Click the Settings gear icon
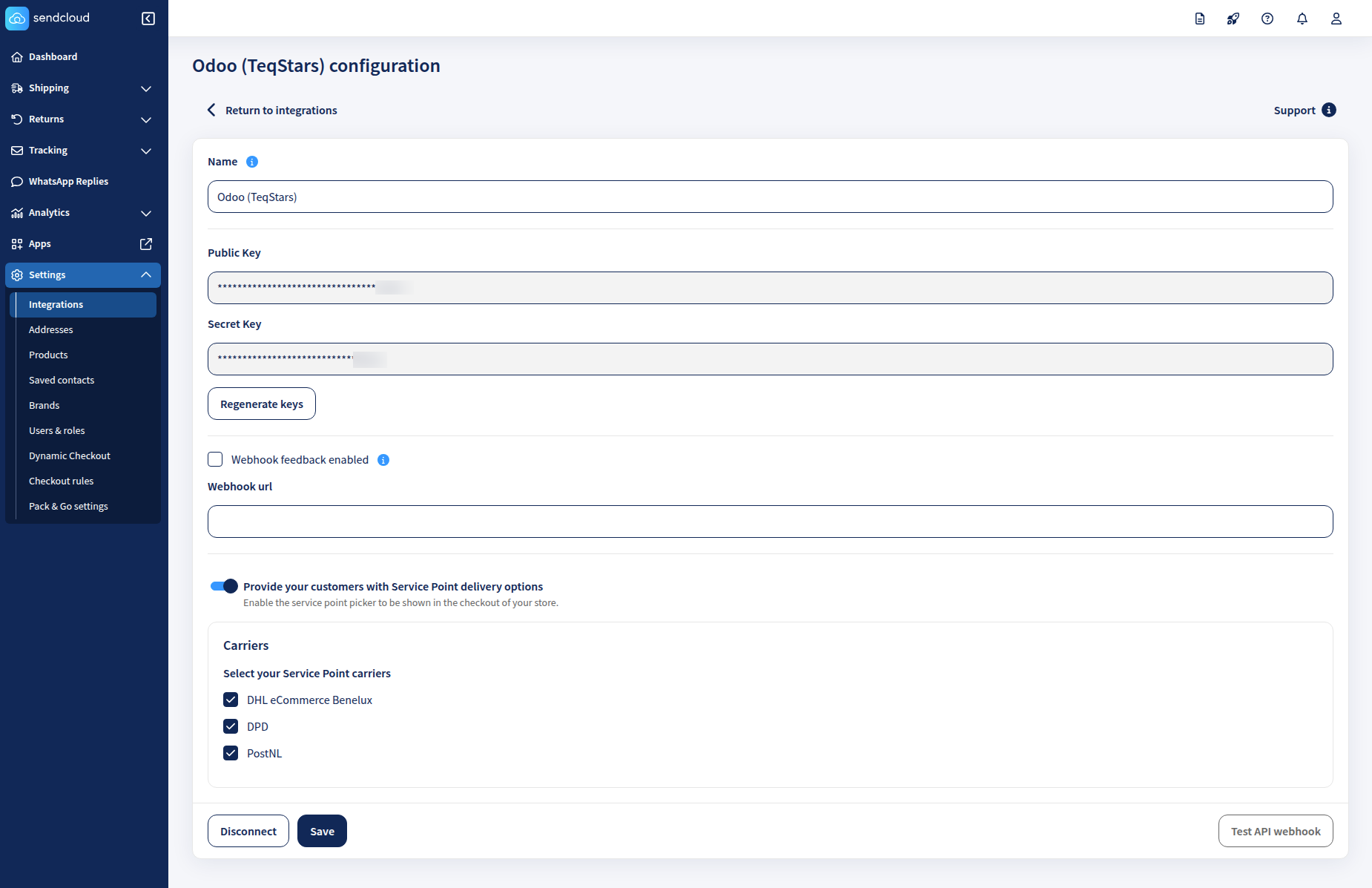 coord(17,275)
